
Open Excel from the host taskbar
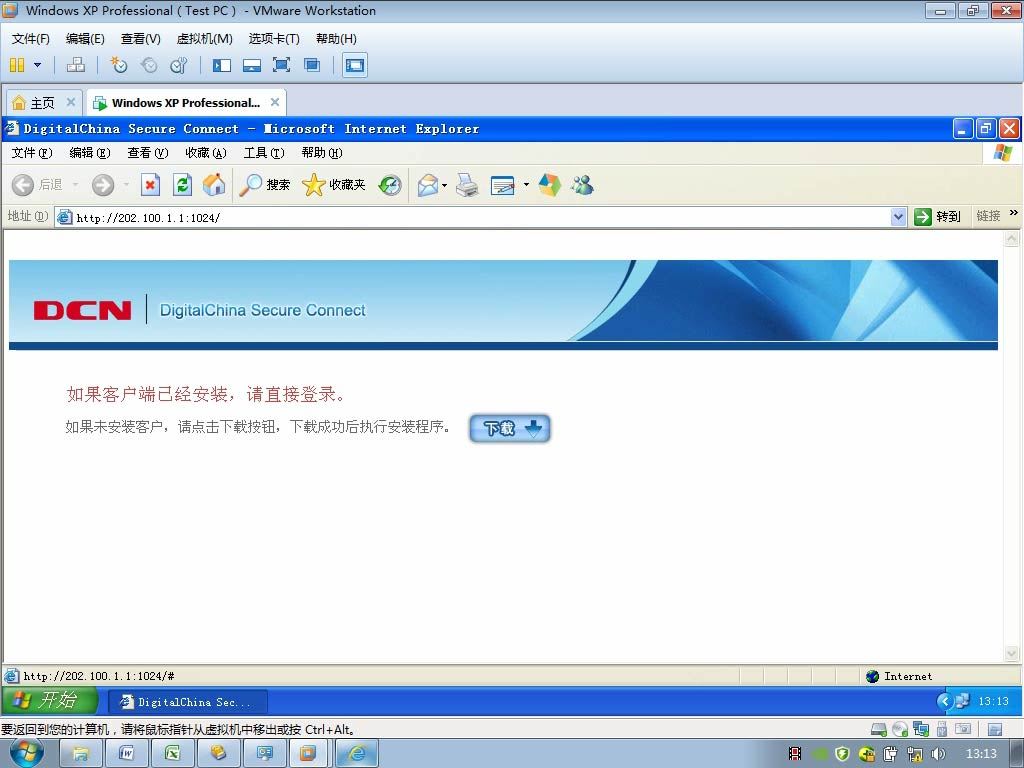tap(172, 754)
